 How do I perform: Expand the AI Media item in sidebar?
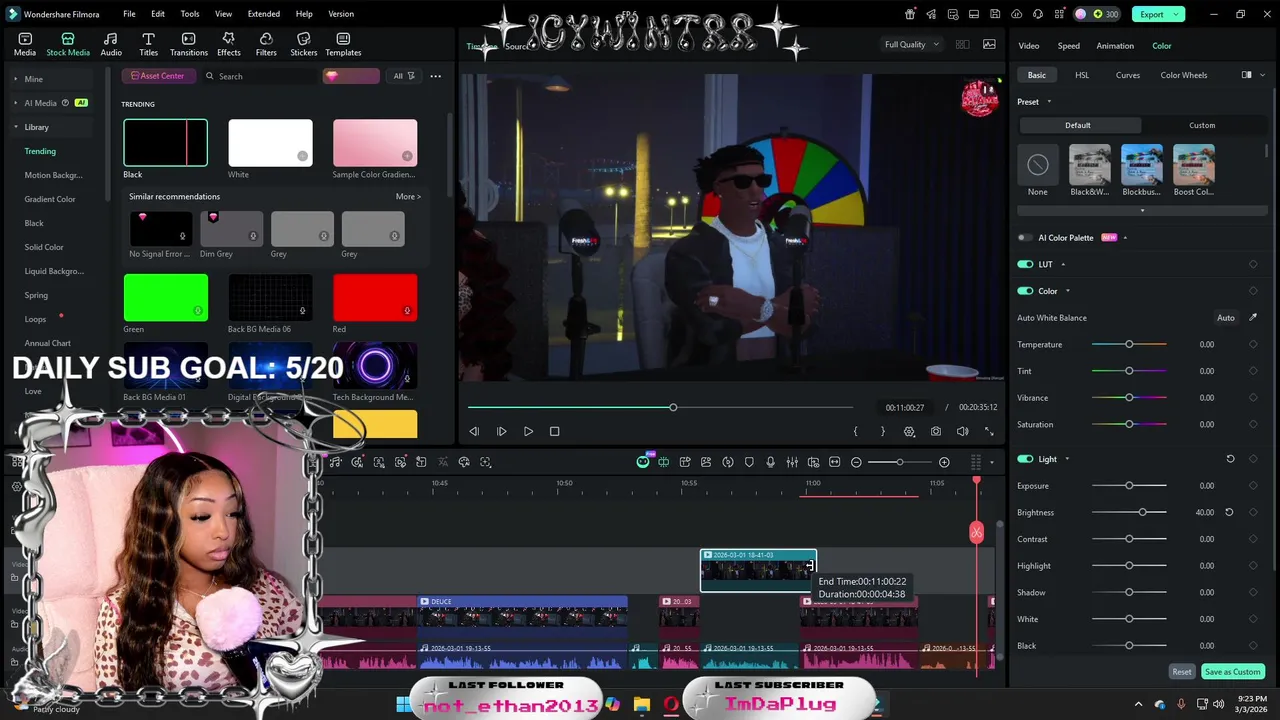(16, 103)
